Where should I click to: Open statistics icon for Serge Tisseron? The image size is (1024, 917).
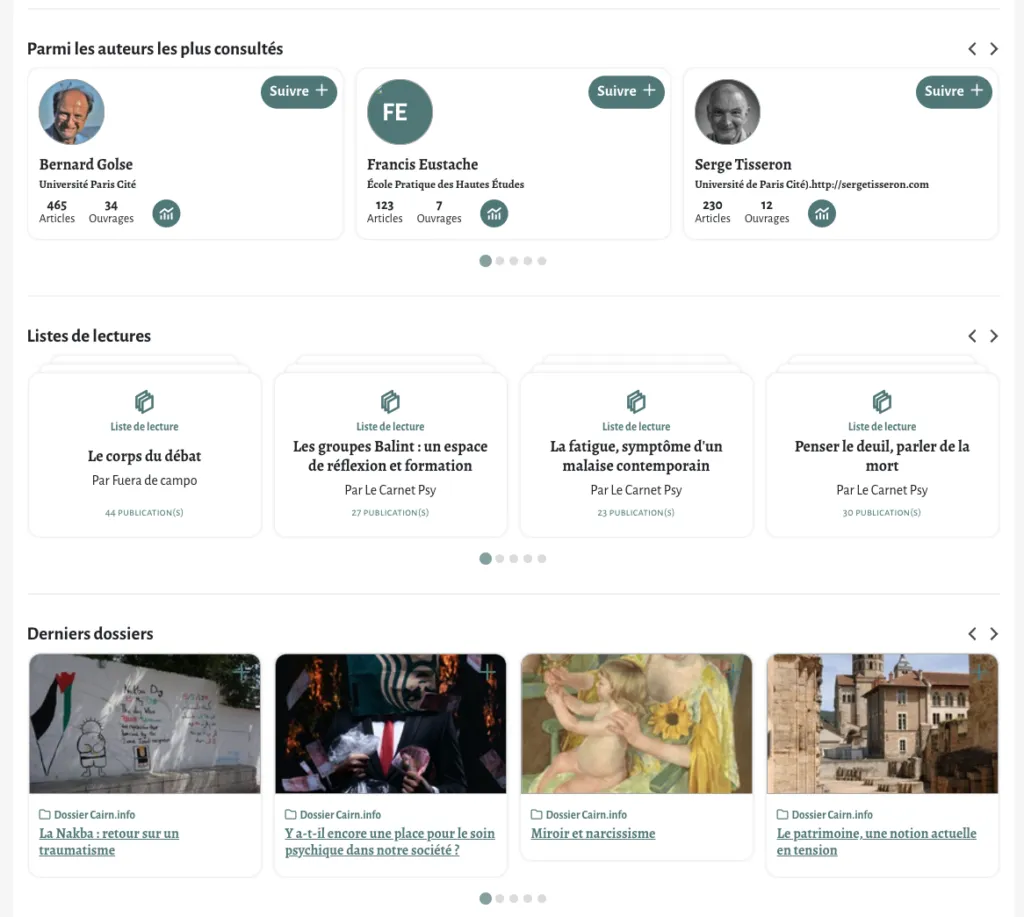coord(822,213)
